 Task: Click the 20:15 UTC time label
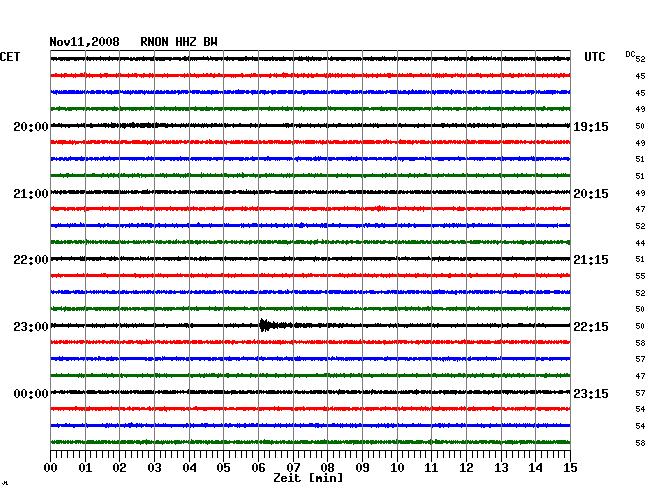point(591,194)
